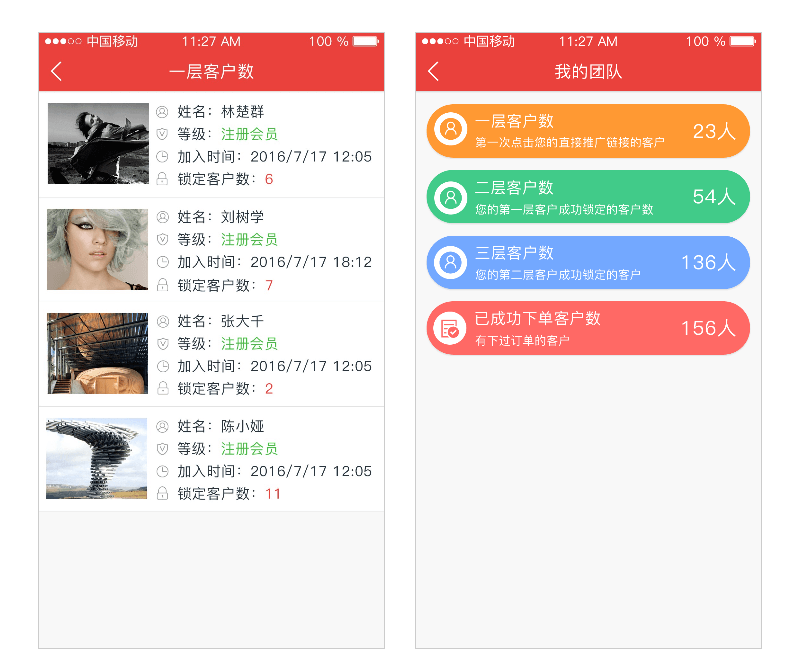Open 张大千's architecture interior photo
The height and width of the screenshot is (651, 800).
97,354
